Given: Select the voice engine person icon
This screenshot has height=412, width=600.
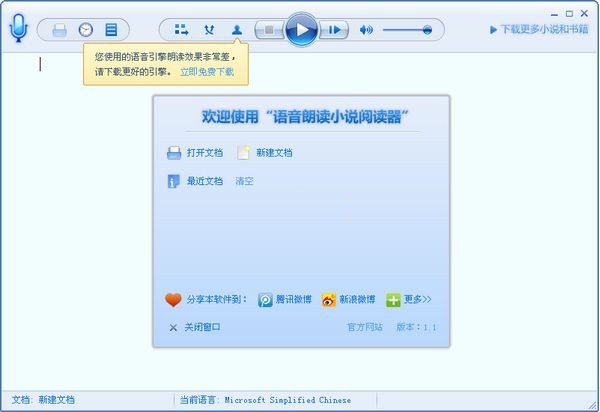Looking at the screenshot, I should [x=237, y=30].
